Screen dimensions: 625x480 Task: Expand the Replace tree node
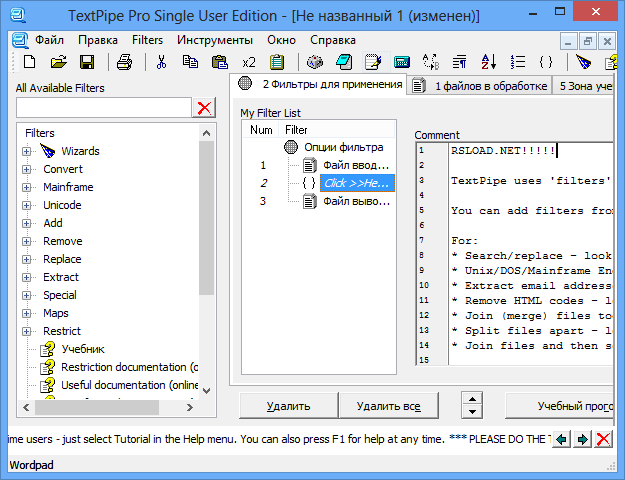click(27, 259)
